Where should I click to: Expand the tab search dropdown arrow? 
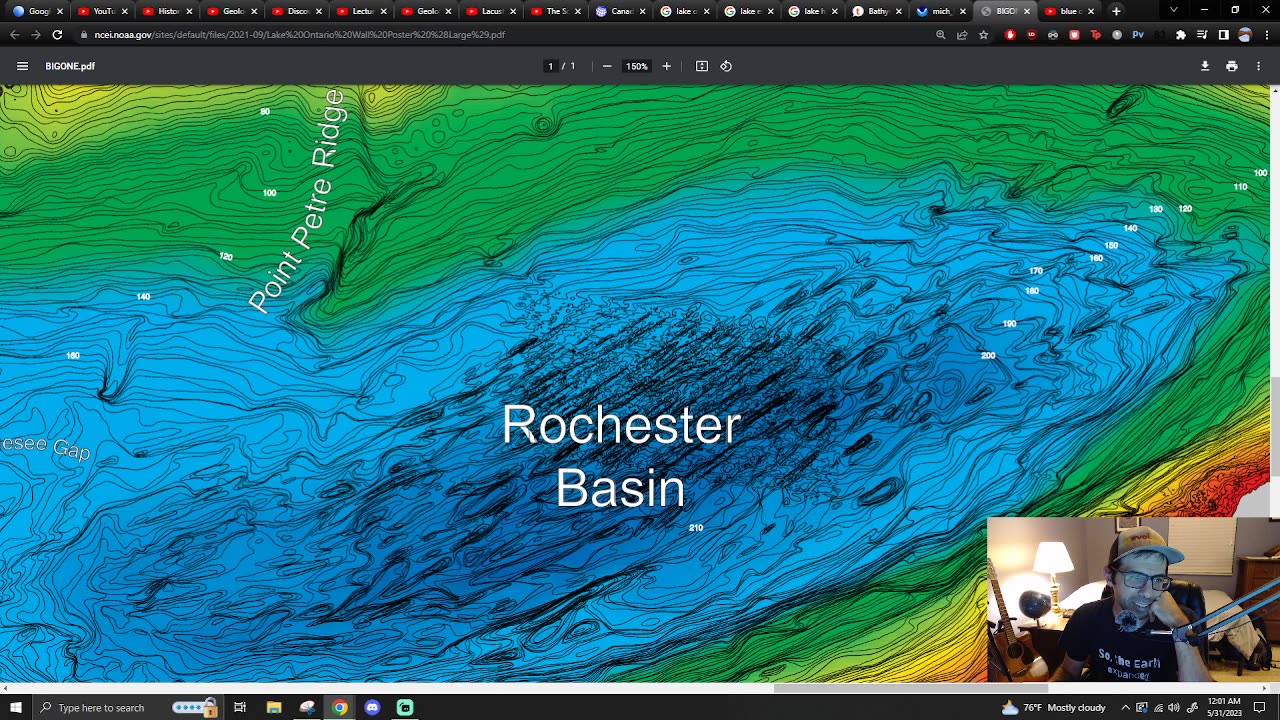click(x=1173, y=11)
